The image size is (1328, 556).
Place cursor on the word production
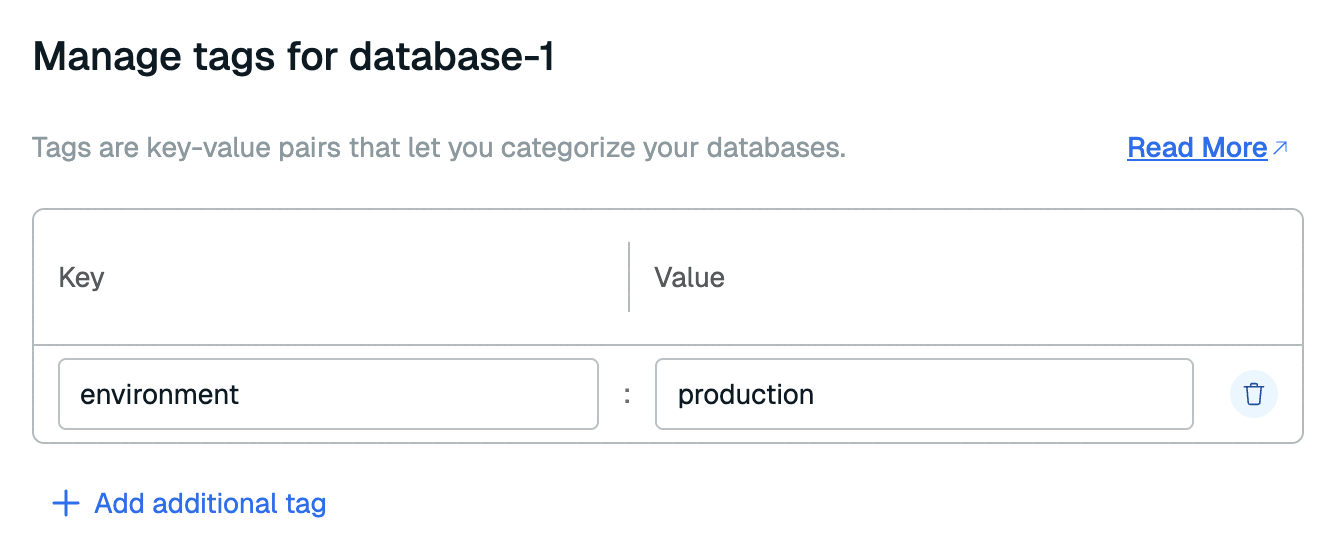coord(745,394)
